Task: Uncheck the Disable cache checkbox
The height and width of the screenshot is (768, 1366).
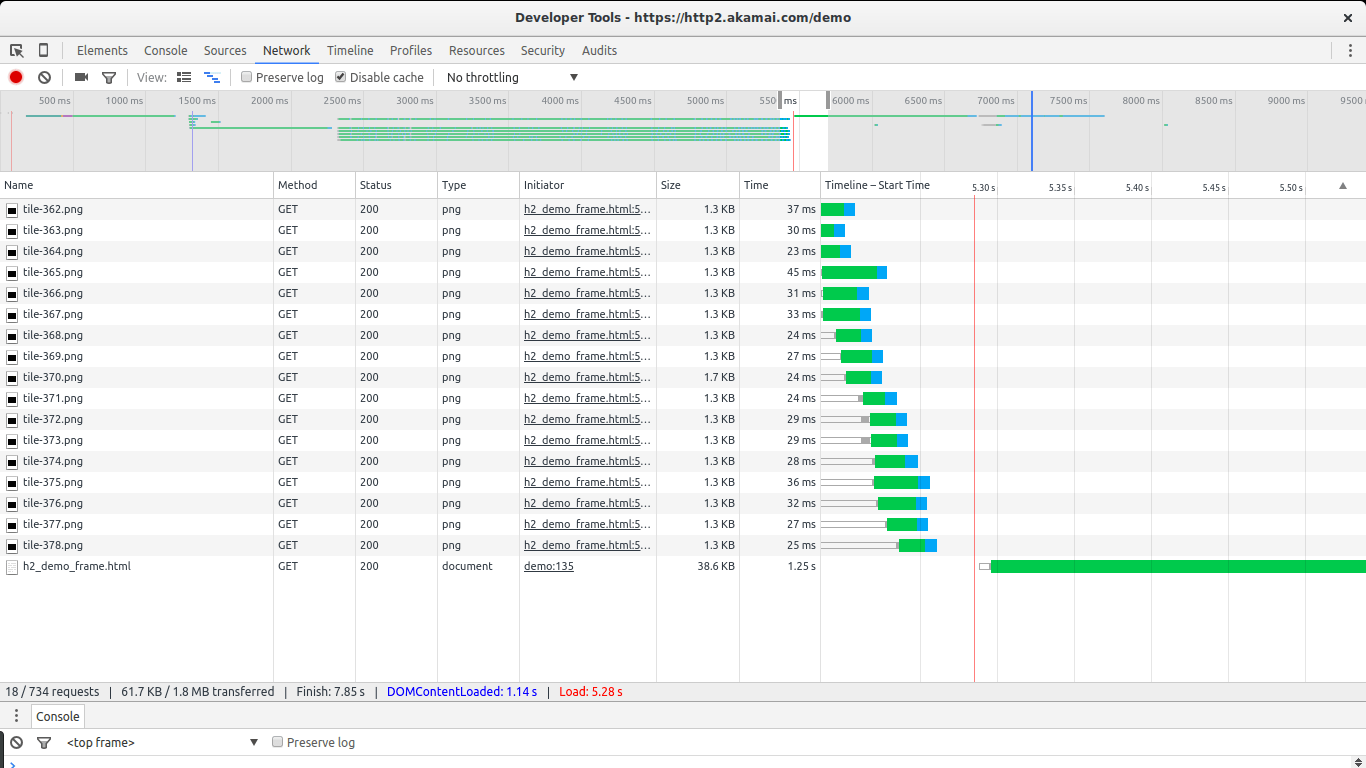Action: 341,77
